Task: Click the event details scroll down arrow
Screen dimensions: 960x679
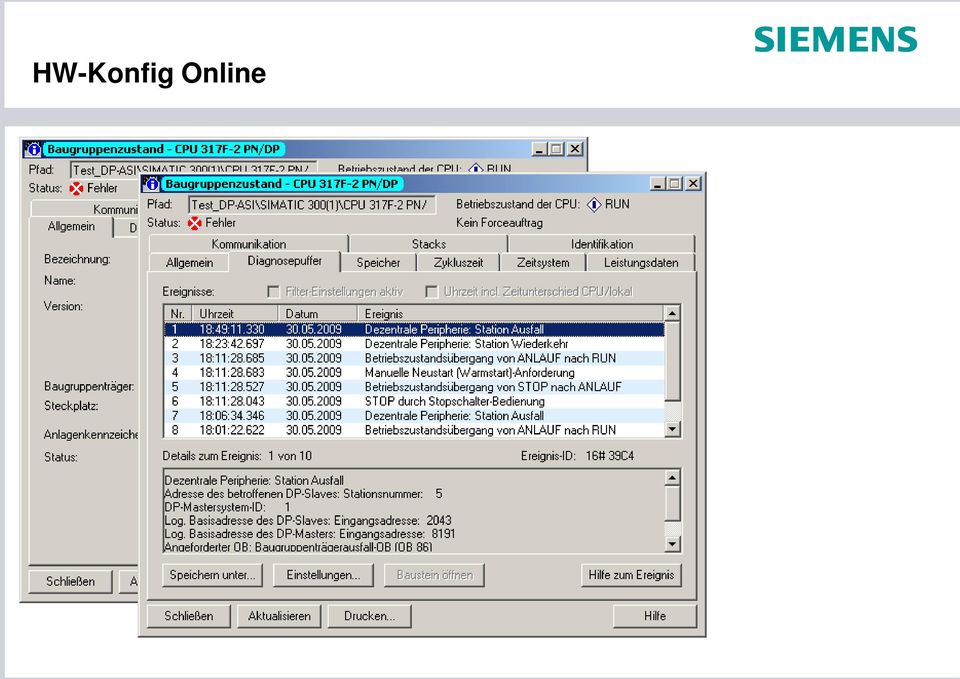Action: (x=672, y=544)
